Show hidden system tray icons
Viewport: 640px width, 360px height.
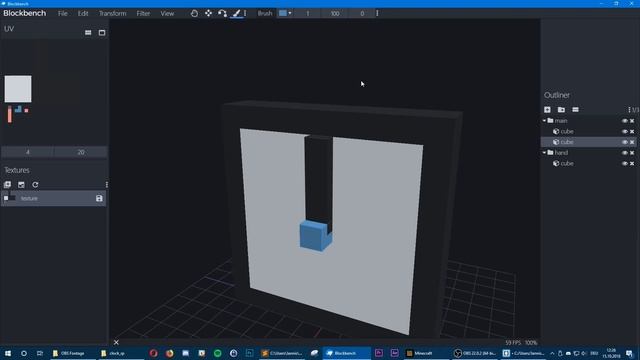tap(552, 353)
